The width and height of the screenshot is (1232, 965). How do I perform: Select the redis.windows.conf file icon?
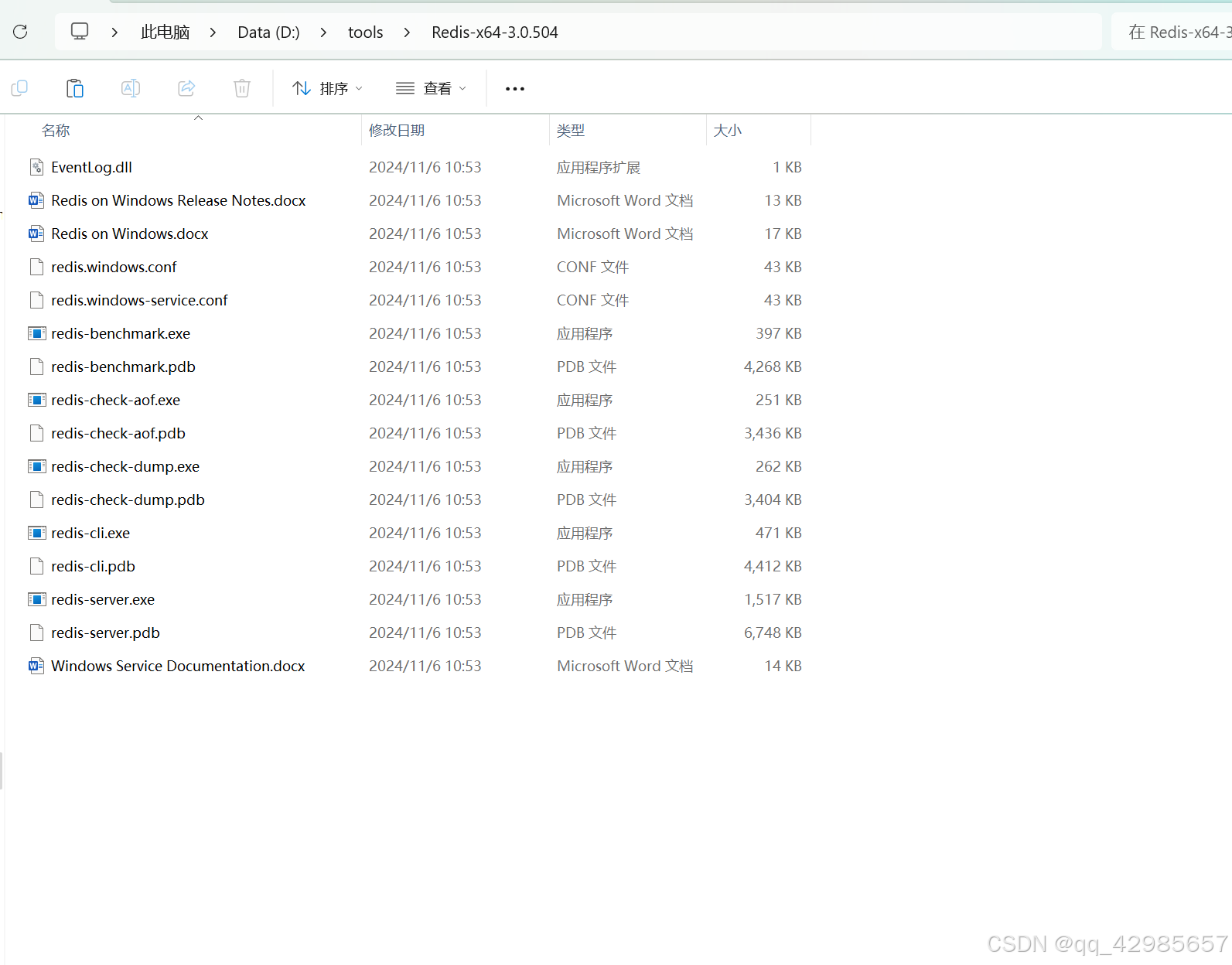point(36,267)
